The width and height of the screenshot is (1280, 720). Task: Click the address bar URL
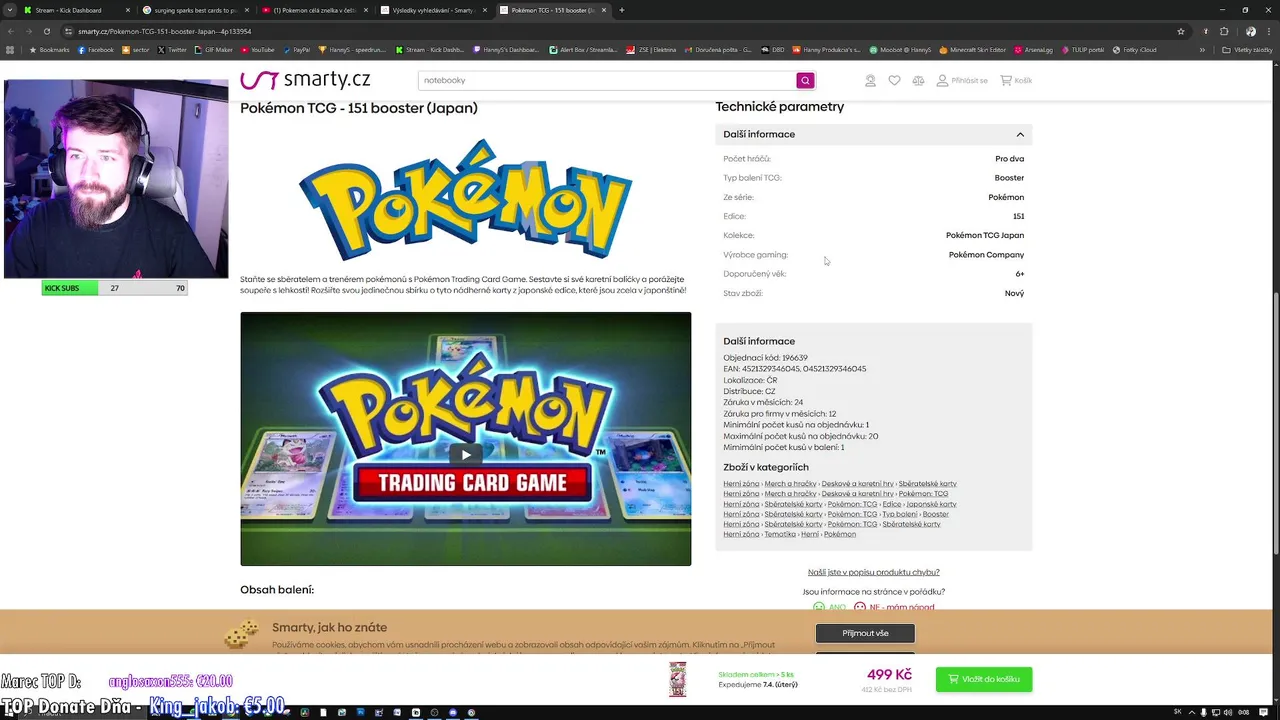(x=165, y=31)
